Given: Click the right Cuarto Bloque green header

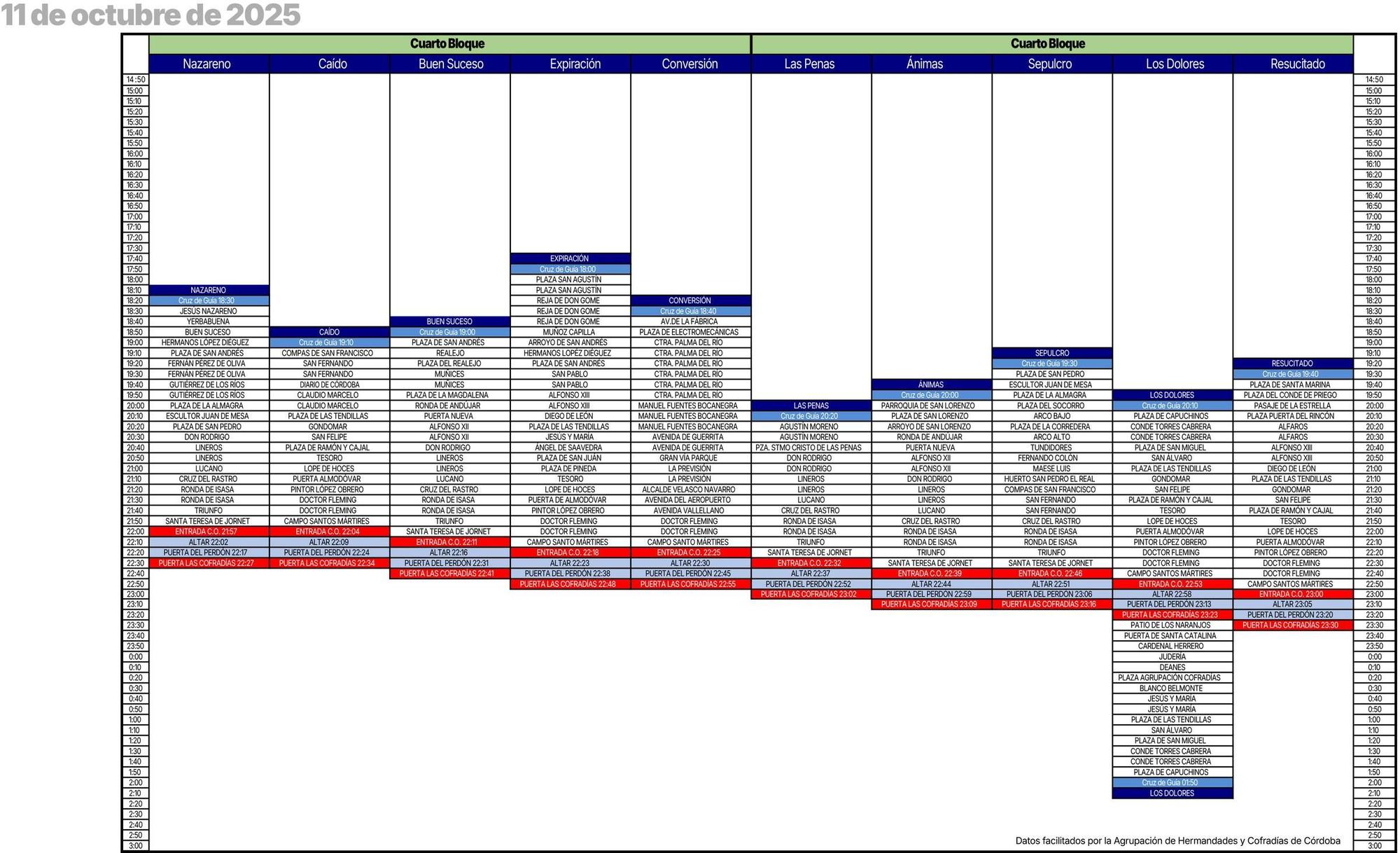Looking at the screenshot, I should [1047, 43].
